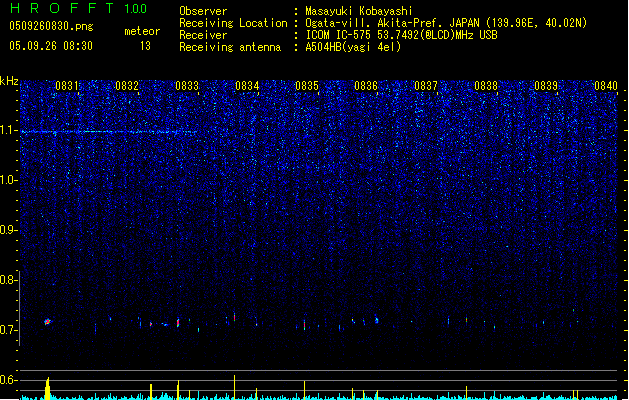
Task: Click the 0.9 kHz axis label
Action: tap(8, 229)
